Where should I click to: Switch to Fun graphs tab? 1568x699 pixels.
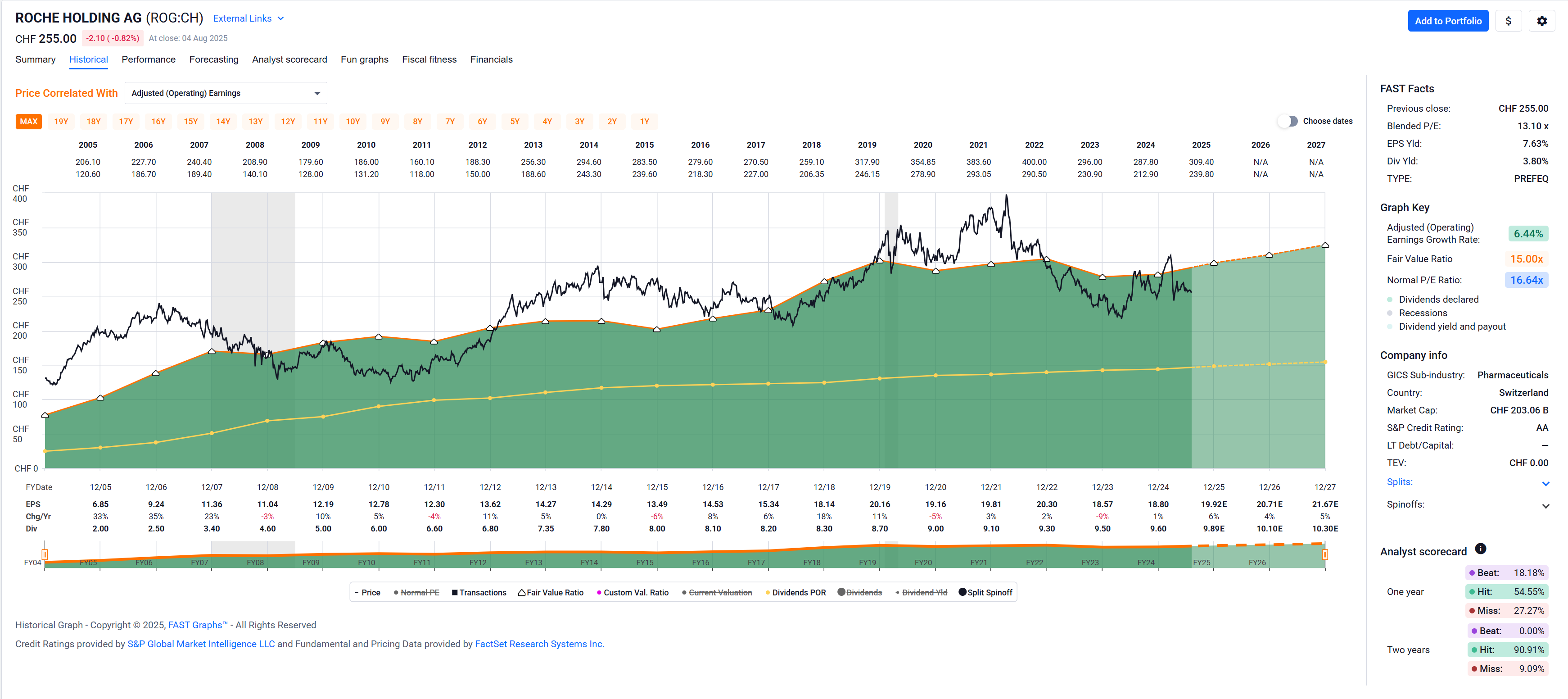click(364, 59)
